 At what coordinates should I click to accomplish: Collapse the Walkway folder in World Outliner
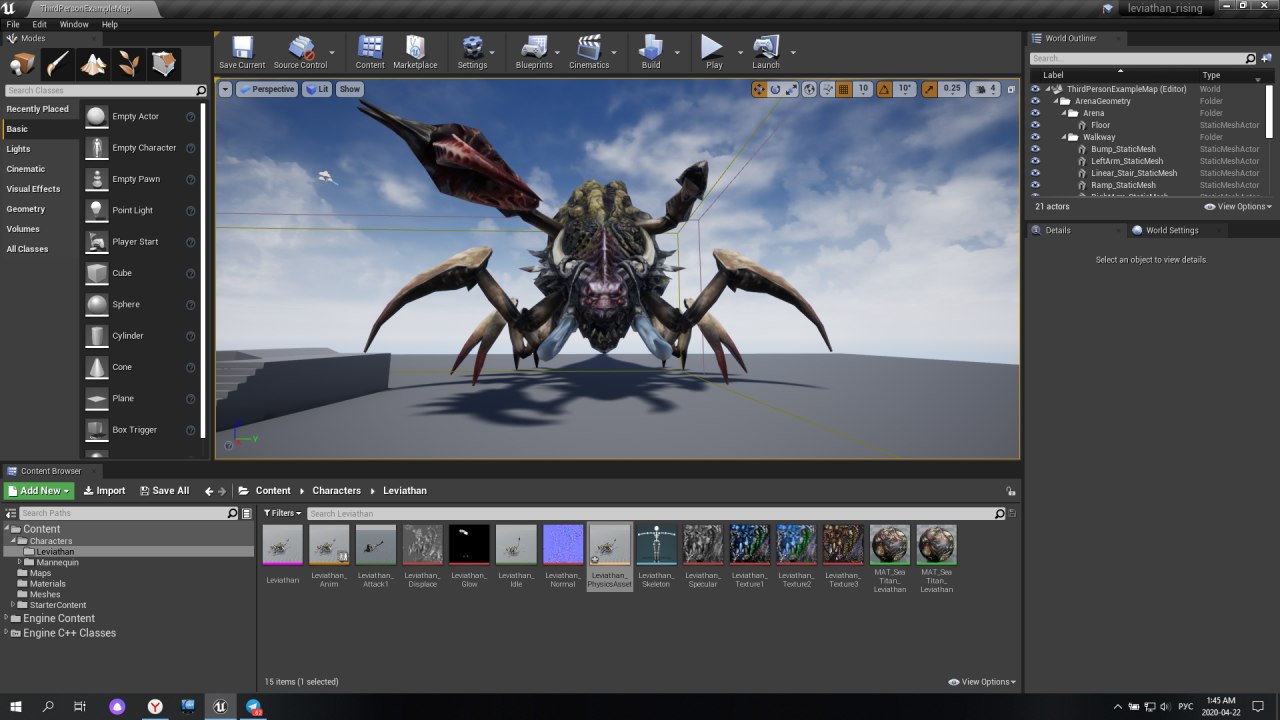(x=1063, y=137)
